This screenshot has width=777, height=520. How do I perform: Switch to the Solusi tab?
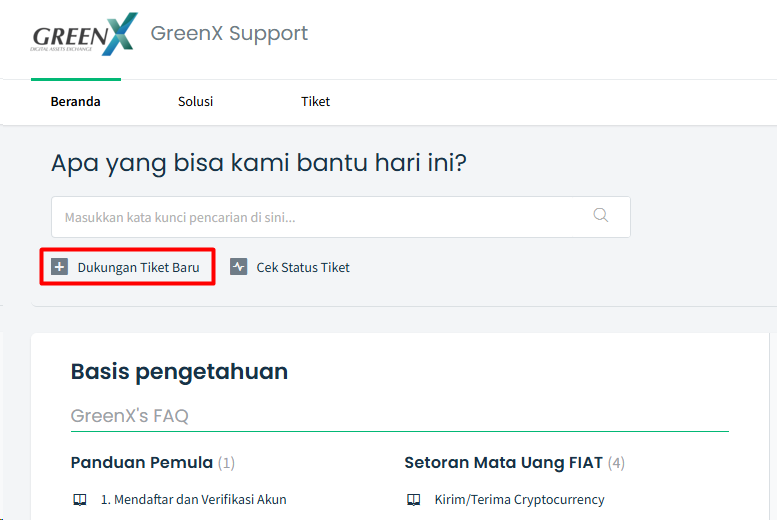pos(195,102)
